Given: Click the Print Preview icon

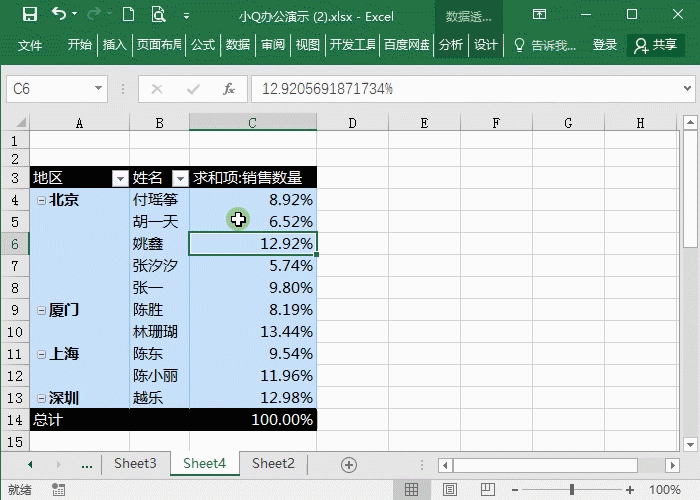Looking at the screenshot, I should 158,15.
